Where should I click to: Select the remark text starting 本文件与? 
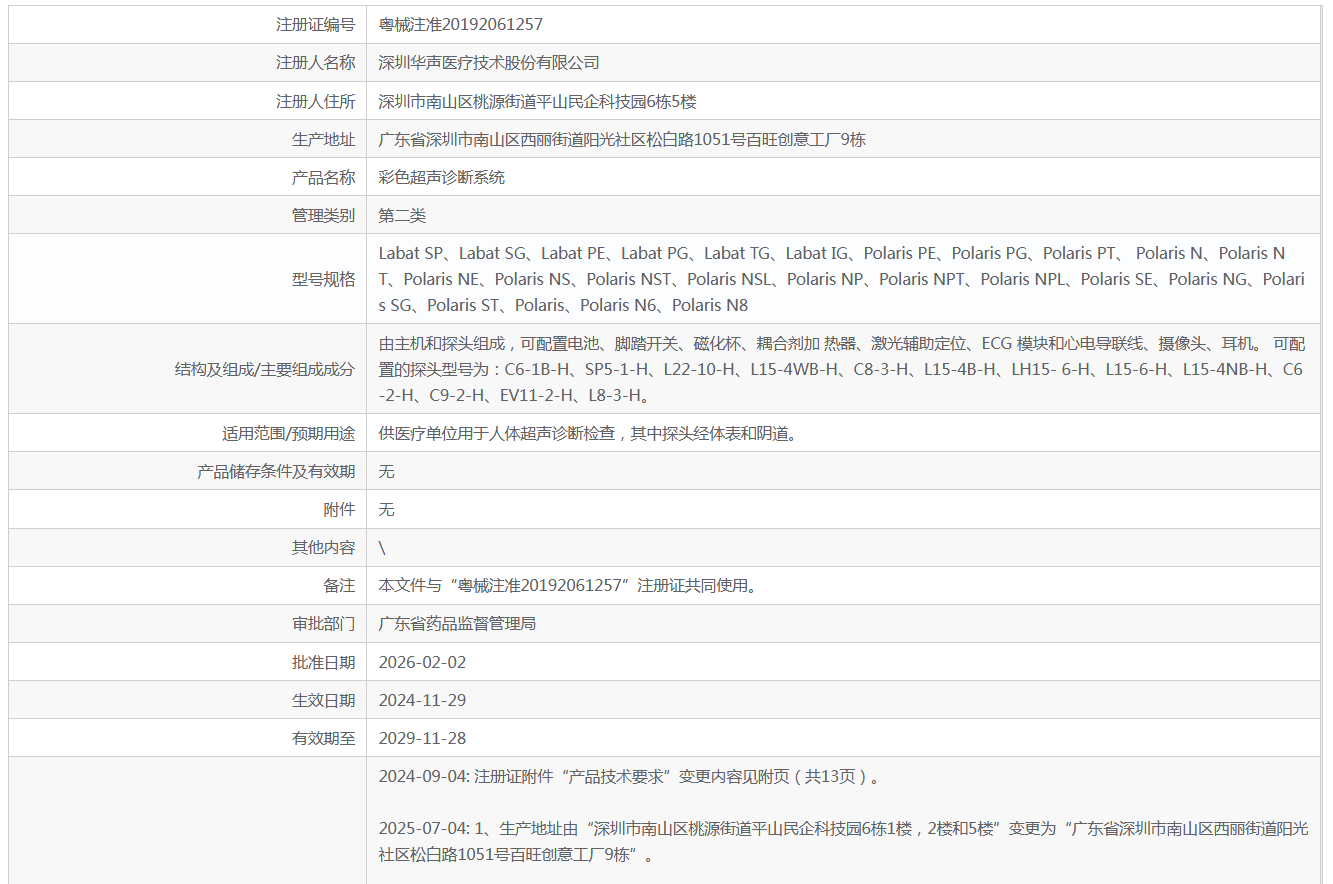click(568, 585)
